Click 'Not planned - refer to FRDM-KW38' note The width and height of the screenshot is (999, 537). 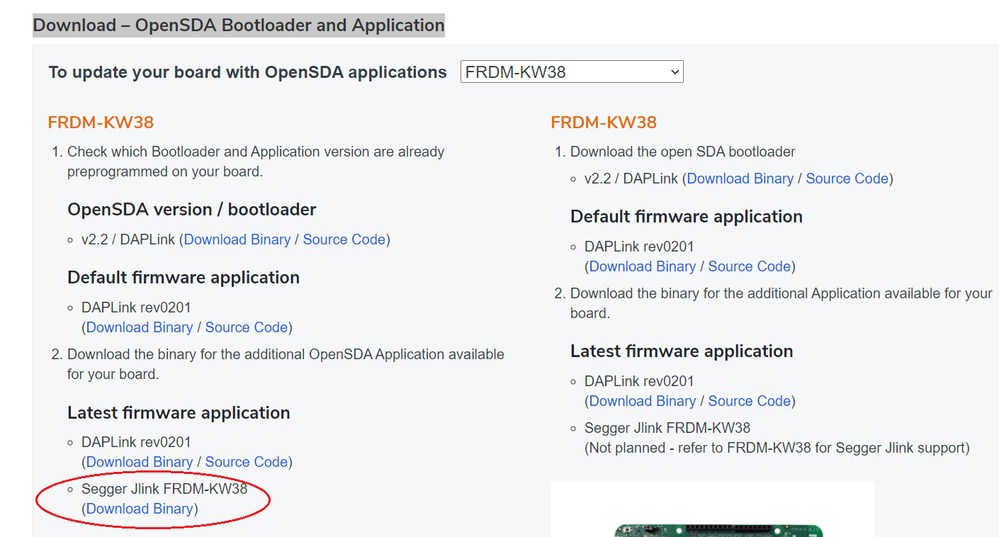point(777,448)
